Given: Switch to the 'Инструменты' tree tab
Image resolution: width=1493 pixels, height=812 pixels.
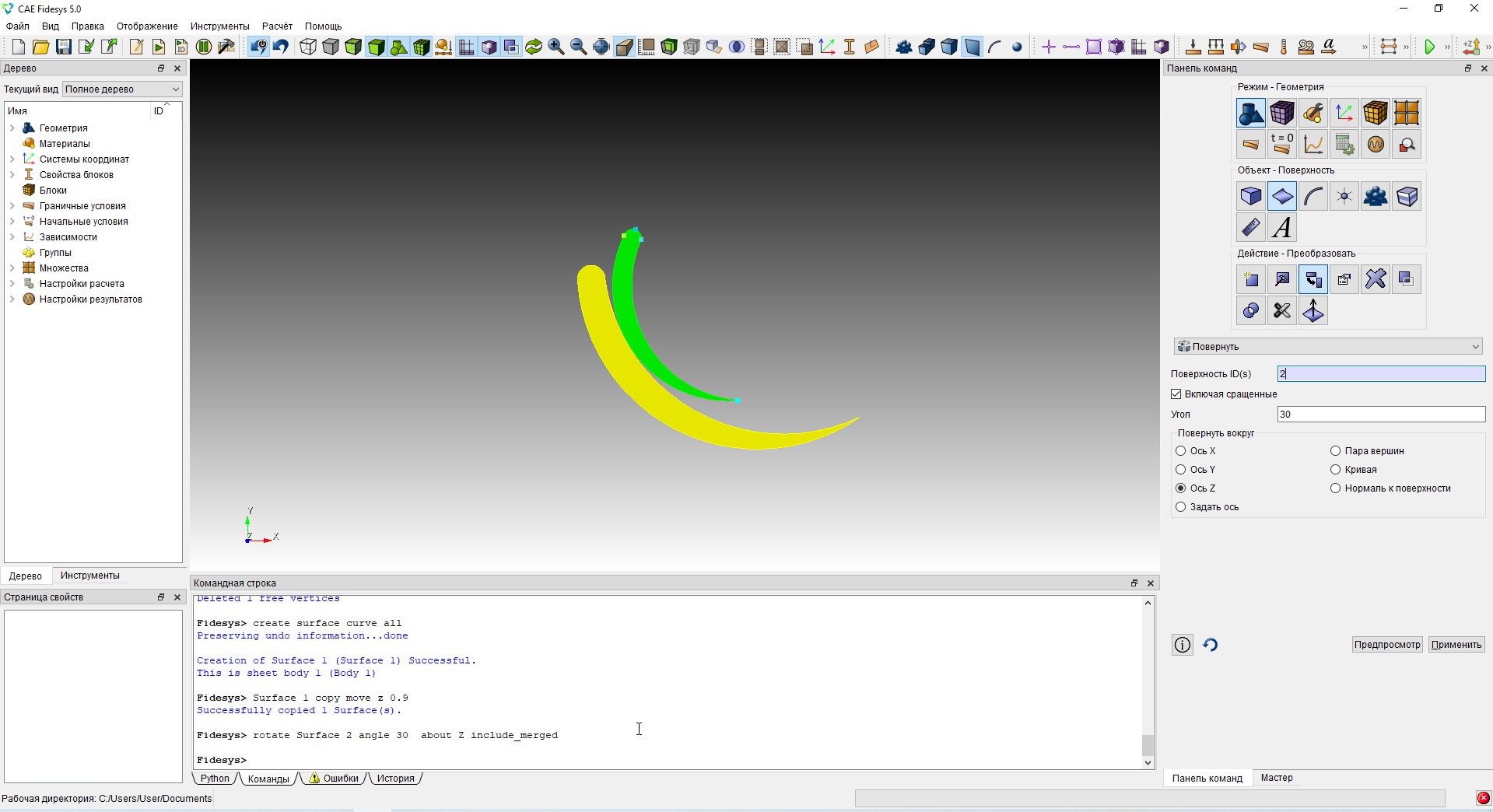Looking at the screenshot, I should pyautogui.click(x=90, y=576).
